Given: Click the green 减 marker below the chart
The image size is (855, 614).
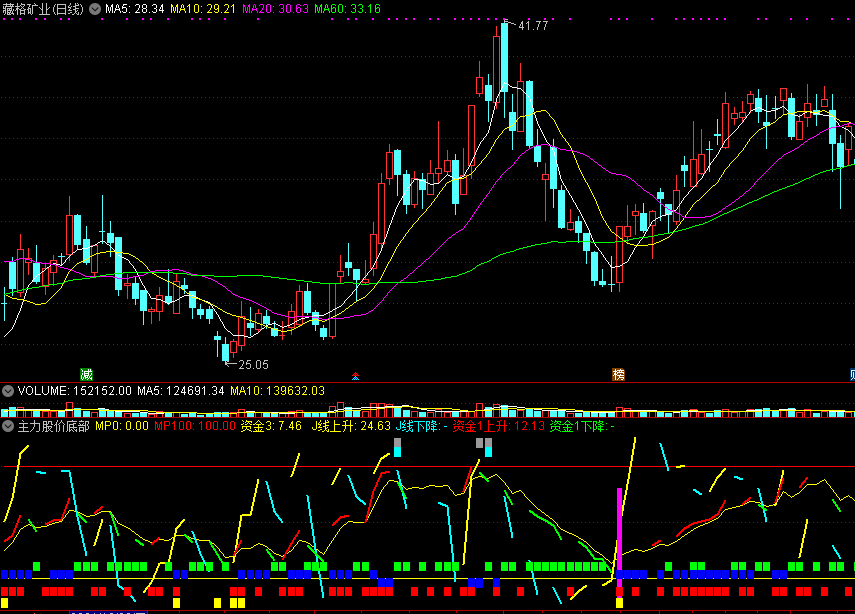Looking at the screenshot, I should click(86, 375).
